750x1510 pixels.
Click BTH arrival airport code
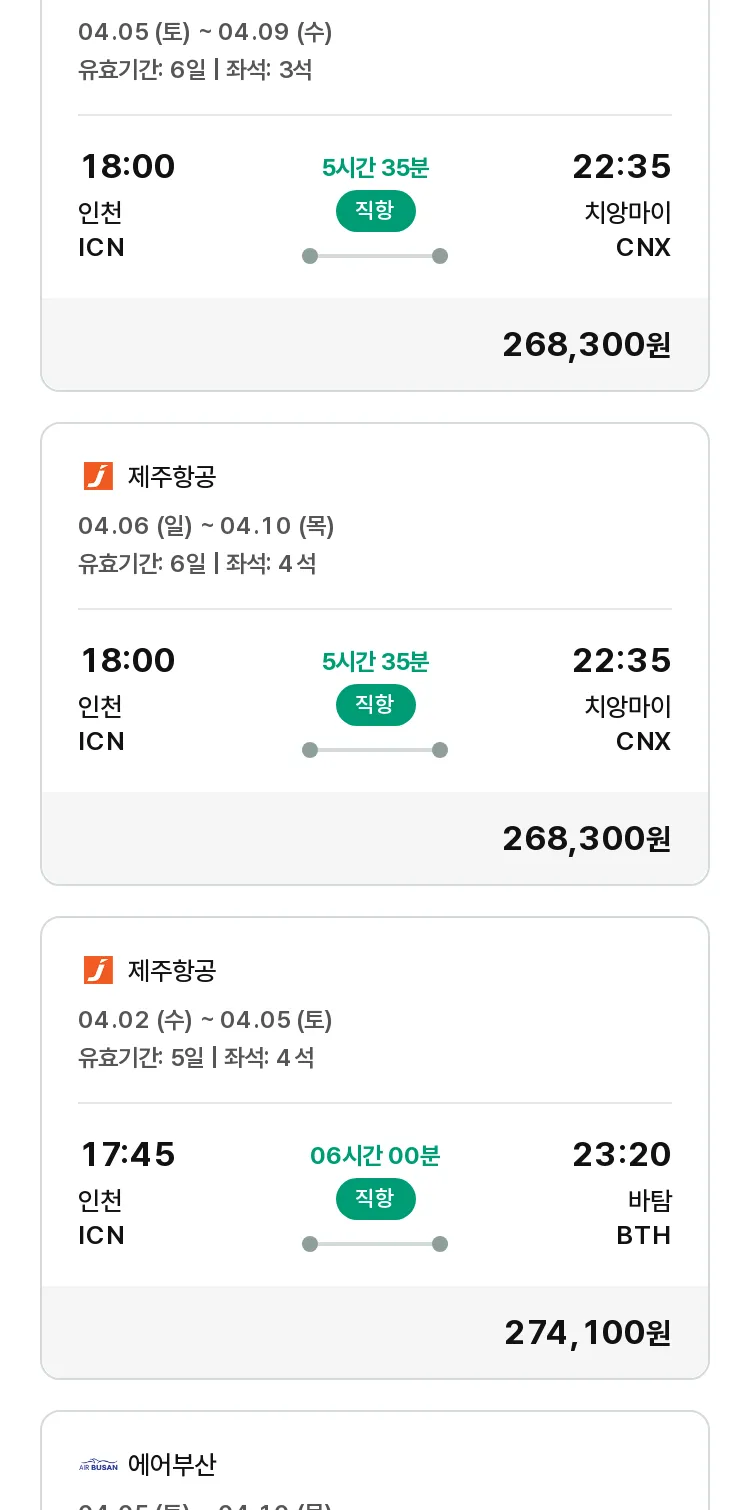click(x=643, y=1235)
